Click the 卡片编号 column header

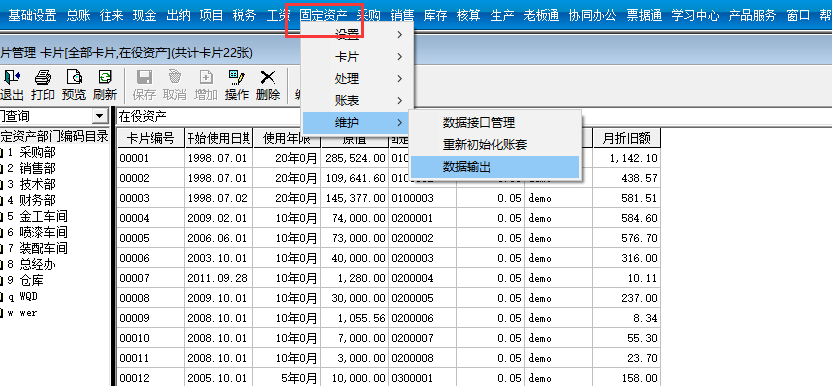click(x=151, y=139)
